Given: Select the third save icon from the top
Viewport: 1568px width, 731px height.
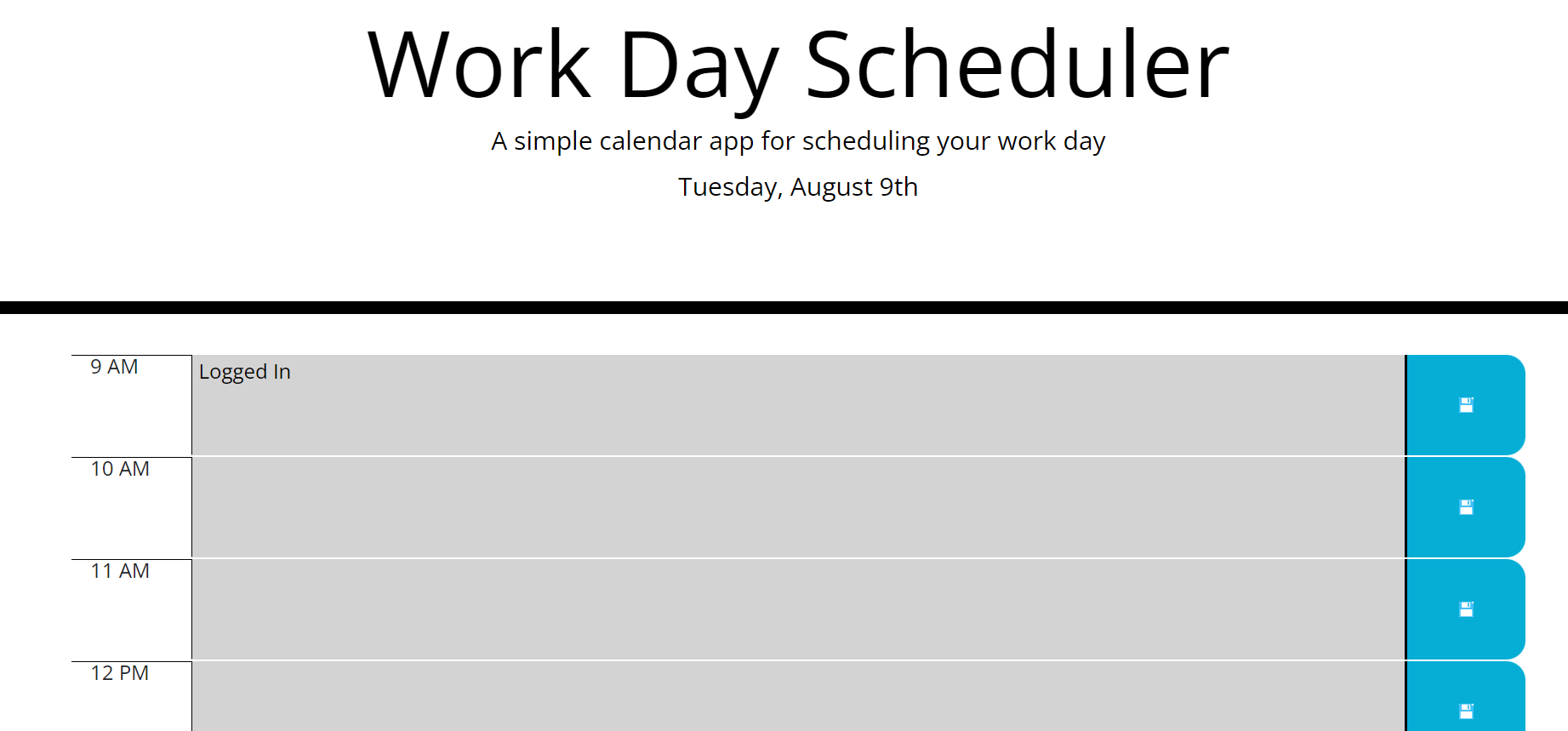Looking at the screenshot, I should (x=1464, y=609).
